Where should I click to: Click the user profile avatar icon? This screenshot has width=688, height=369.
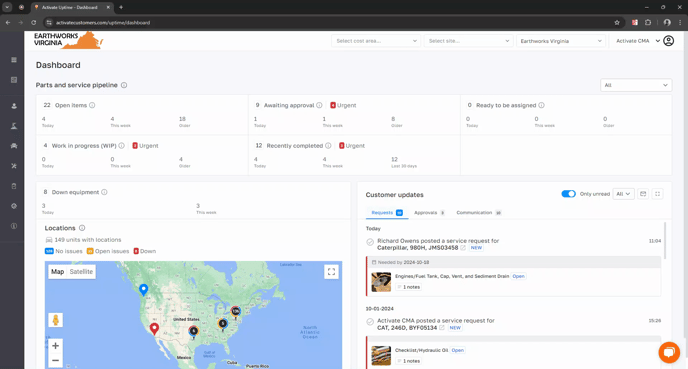click(668, 41)
